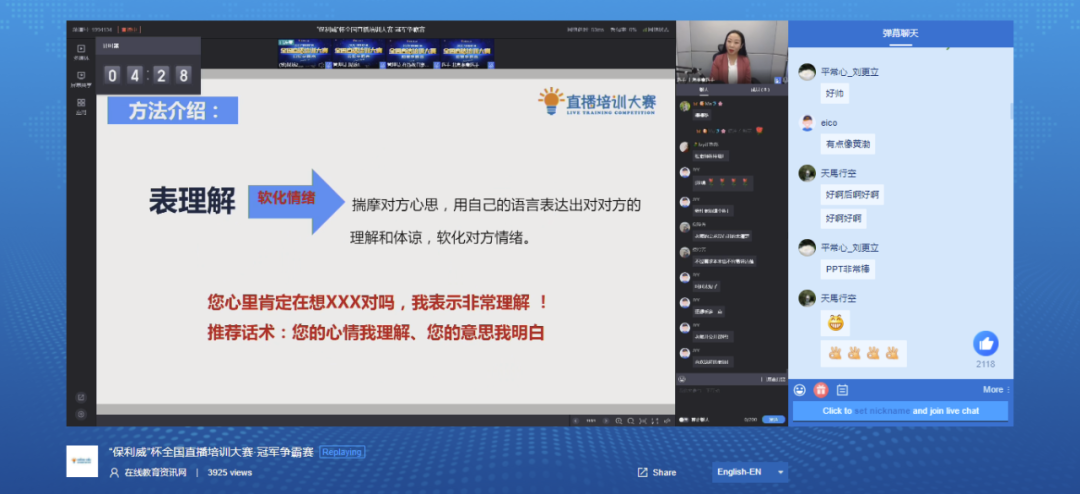Click the zoom-in magnifier on slide toolbar
The image size is (1080, 494).
[x=620, y=420]
